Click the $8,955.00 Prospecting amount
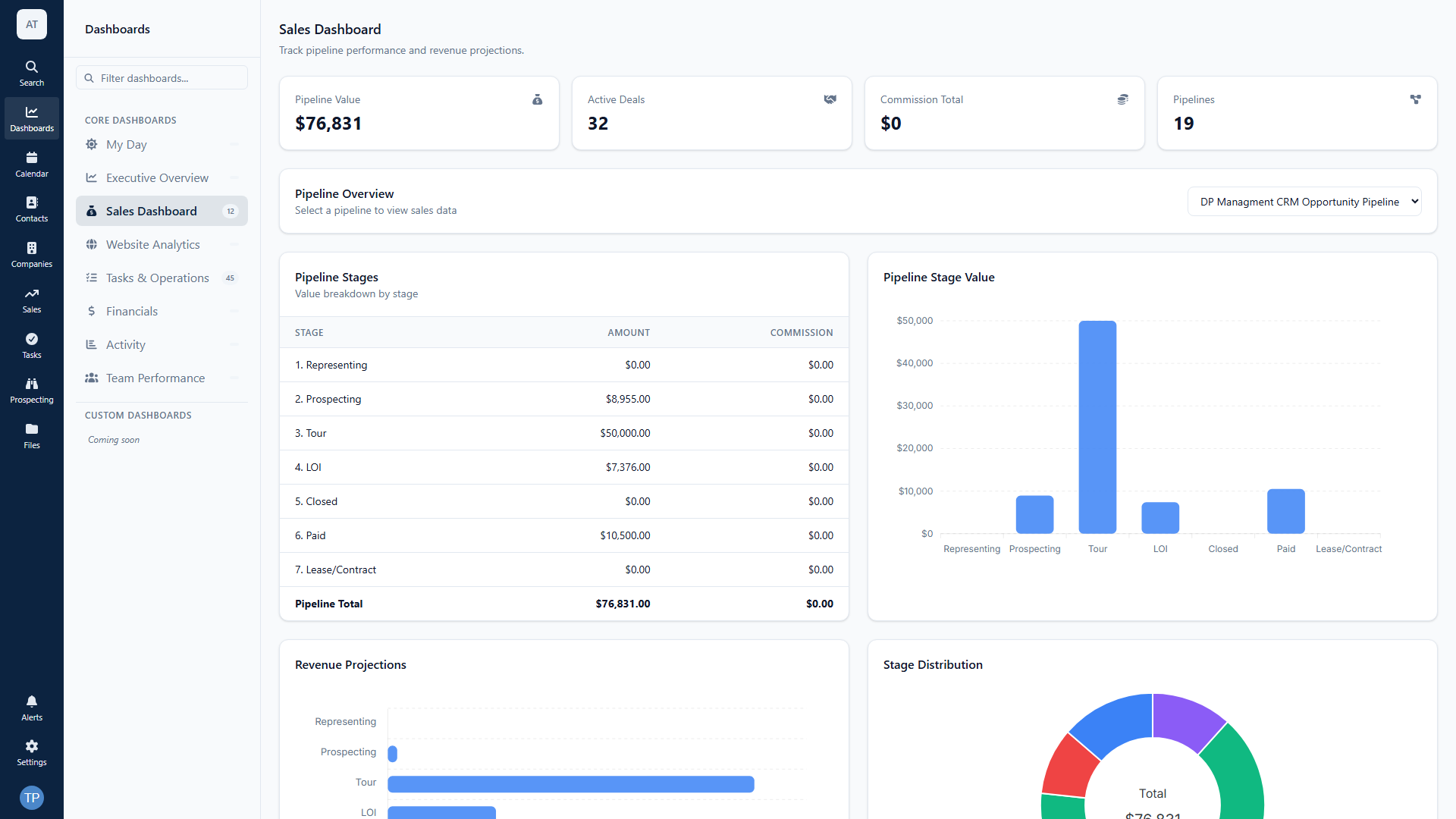 pos(628,399)
